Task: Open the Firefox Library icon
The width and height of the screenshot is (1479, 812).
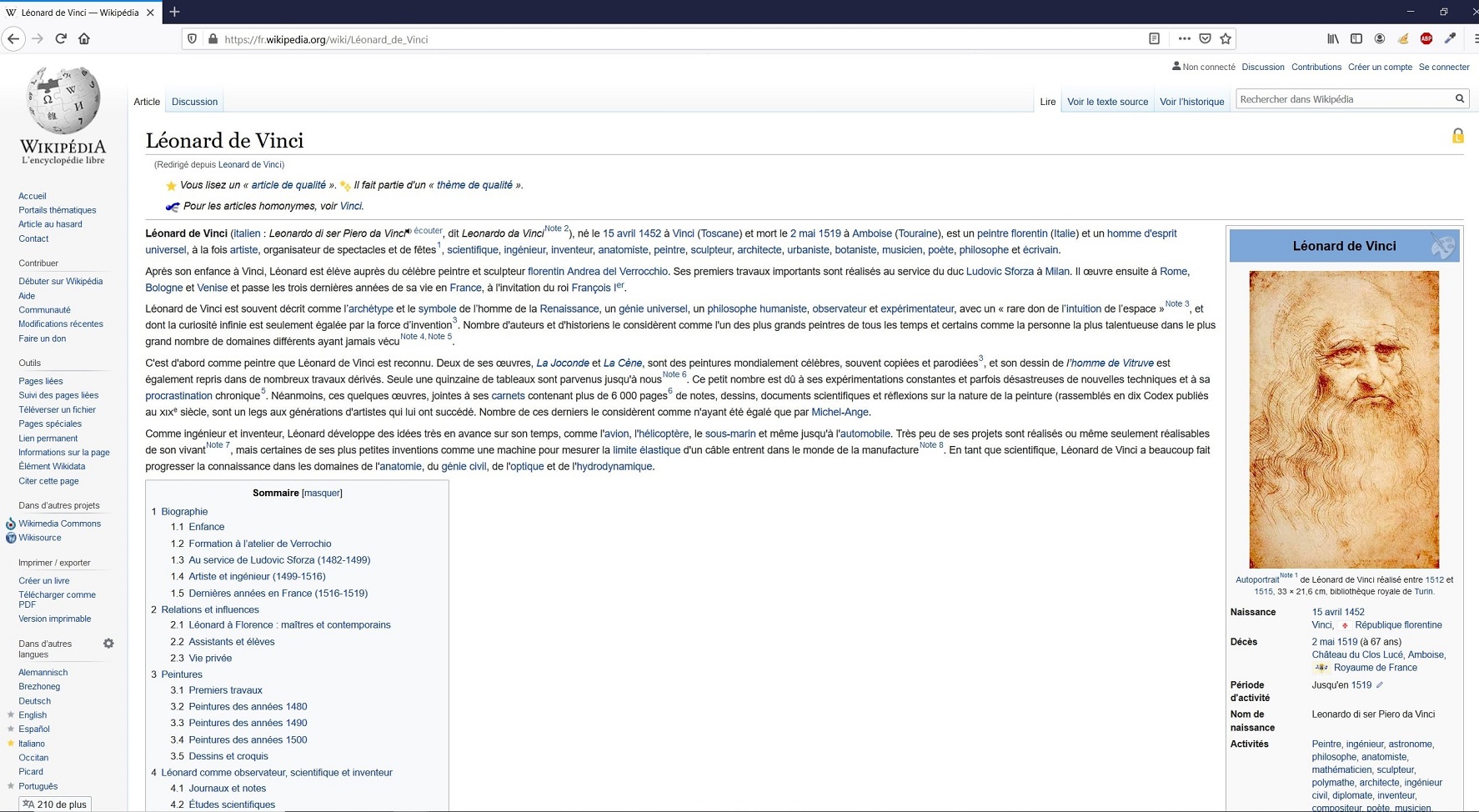Action: click(x=1333, y=38)
